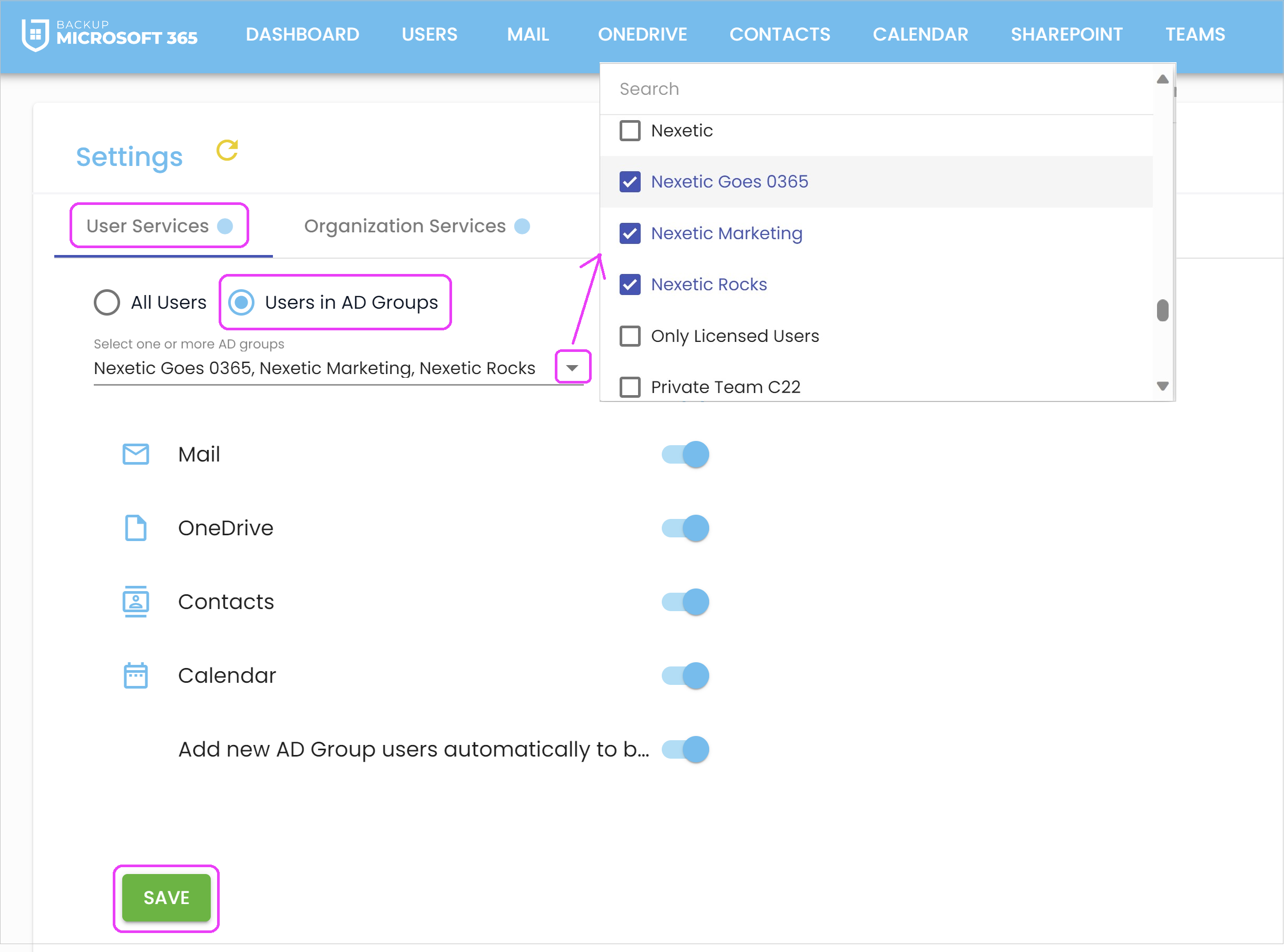
Task: Click the Mail envelope icon
Action: pos(136,454)
